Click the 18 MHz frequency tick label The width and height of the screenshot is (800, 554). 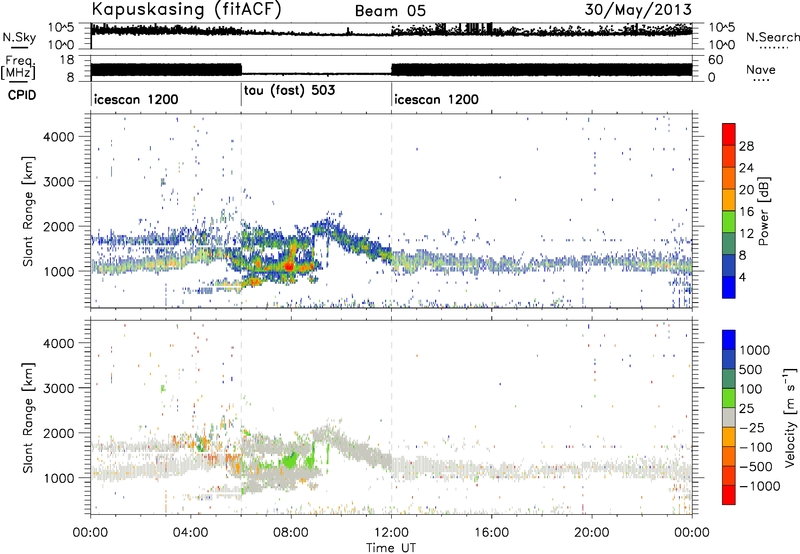tap(67, 60)
